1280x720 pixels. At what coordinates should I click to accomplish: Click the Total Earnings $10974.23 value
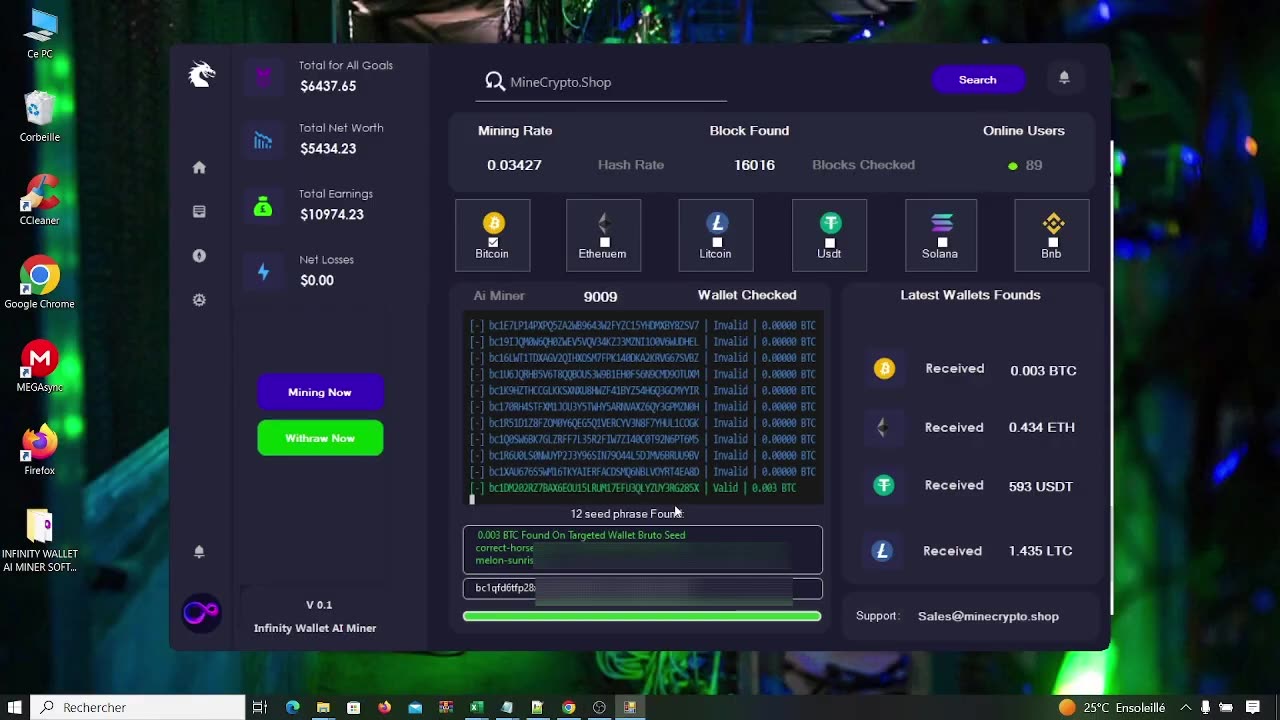pos(332,215)
